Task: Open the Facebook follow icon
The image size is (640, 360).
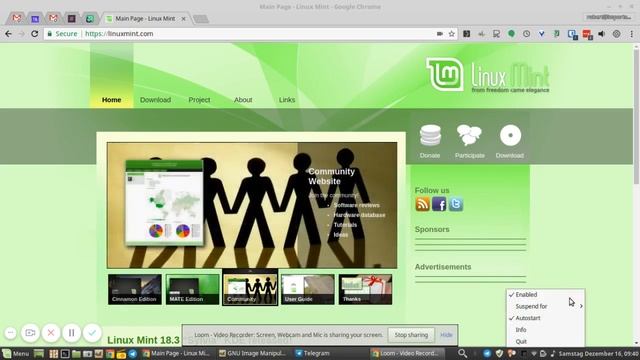Action: coord(439,204)
